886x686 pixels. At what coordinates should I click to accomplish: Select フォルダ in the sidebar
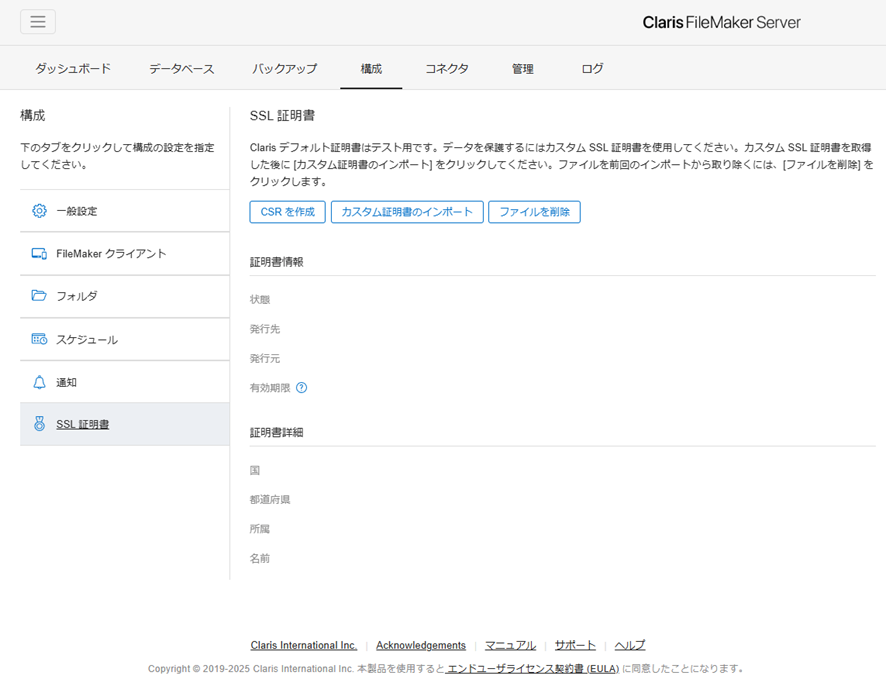(x=125, y=296)
